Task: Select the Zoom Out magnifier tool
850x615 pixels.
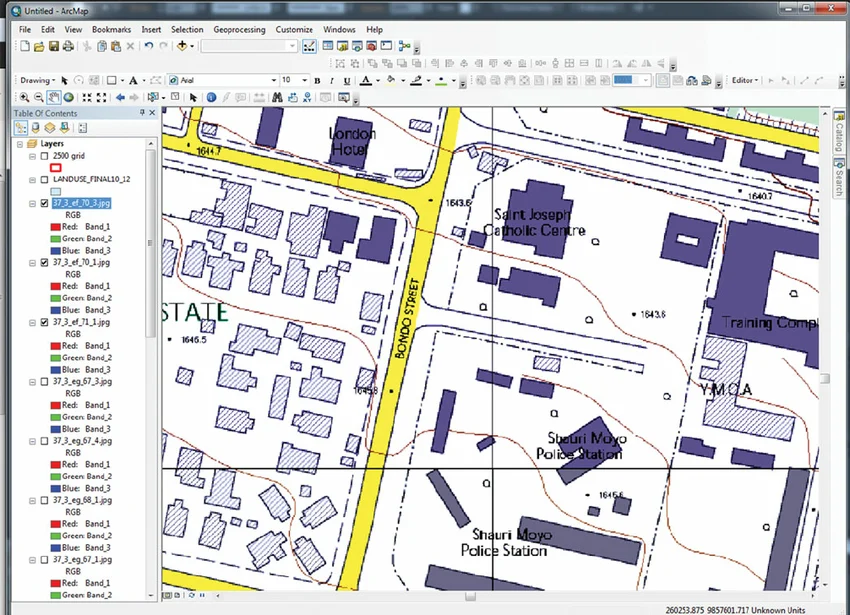Action: pos(39,98)
